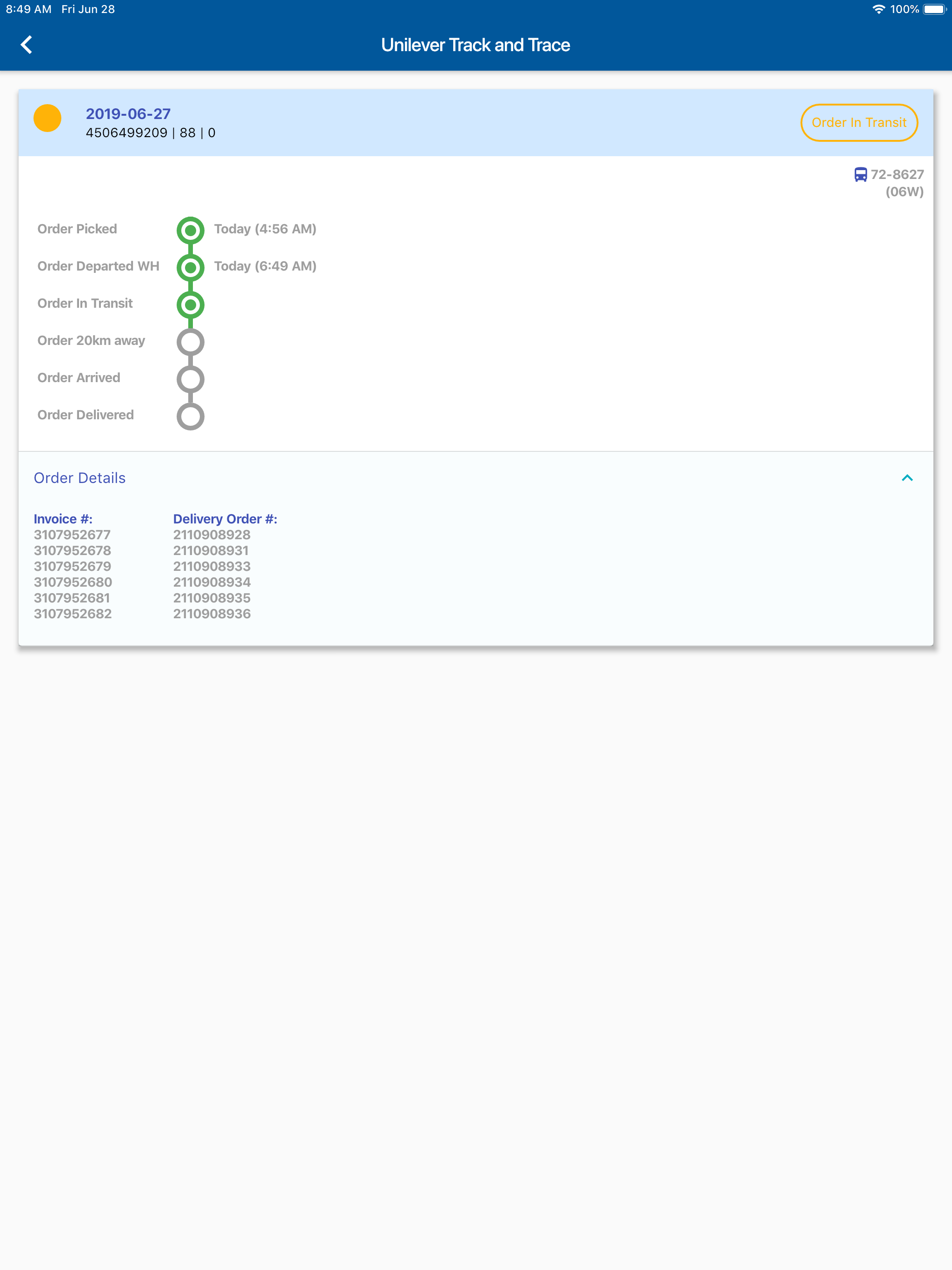Tap the orange status dot

48,118
